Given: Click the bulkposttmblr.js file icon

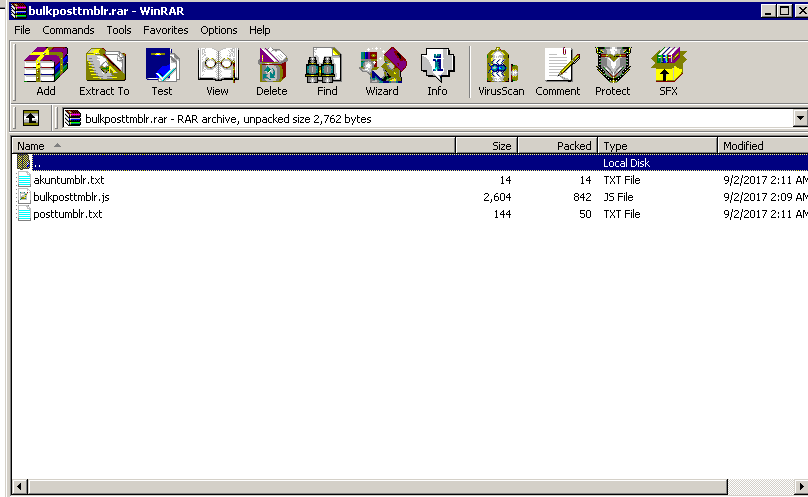Looking at the screenshot, I should coord(24,197).
